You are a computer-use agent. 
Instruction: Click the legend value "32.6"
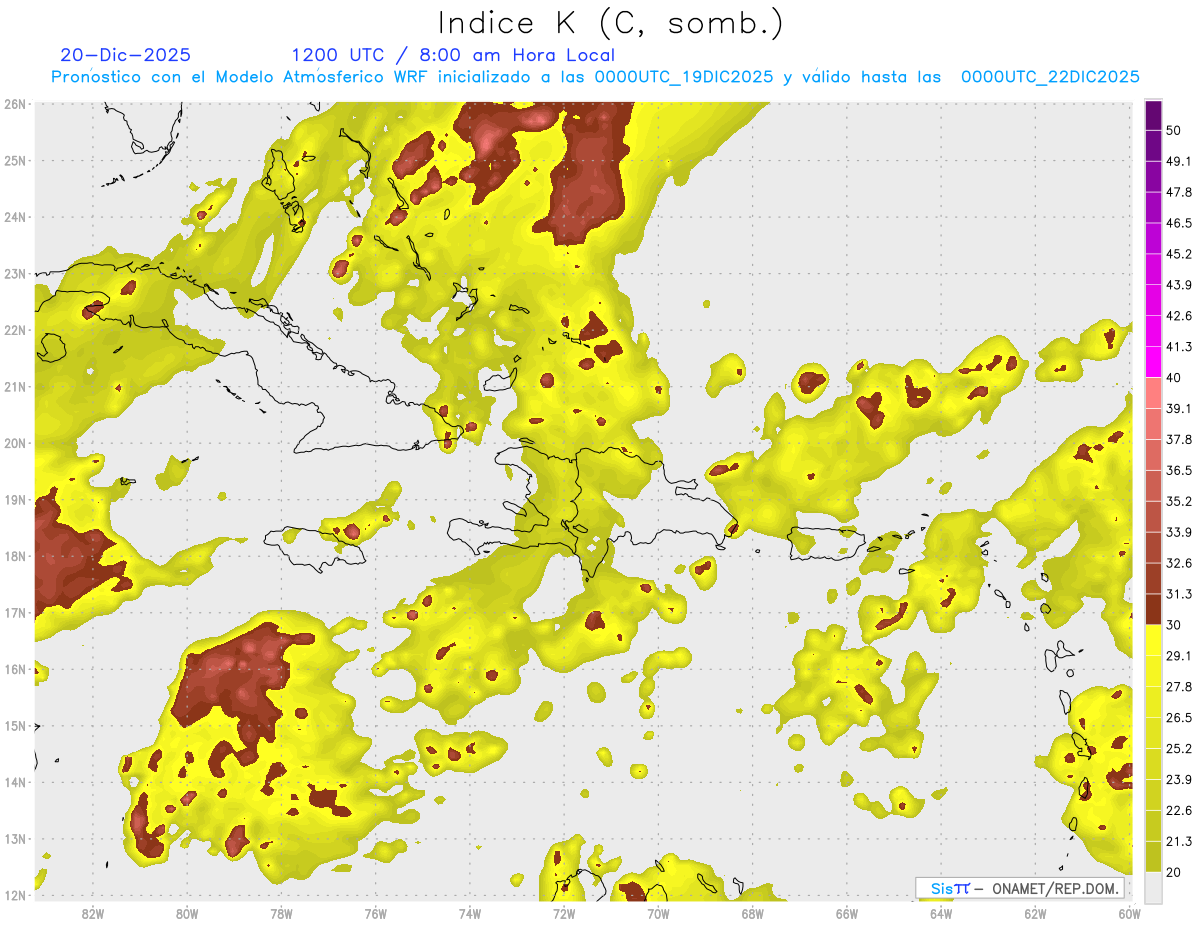point(1179,563)
